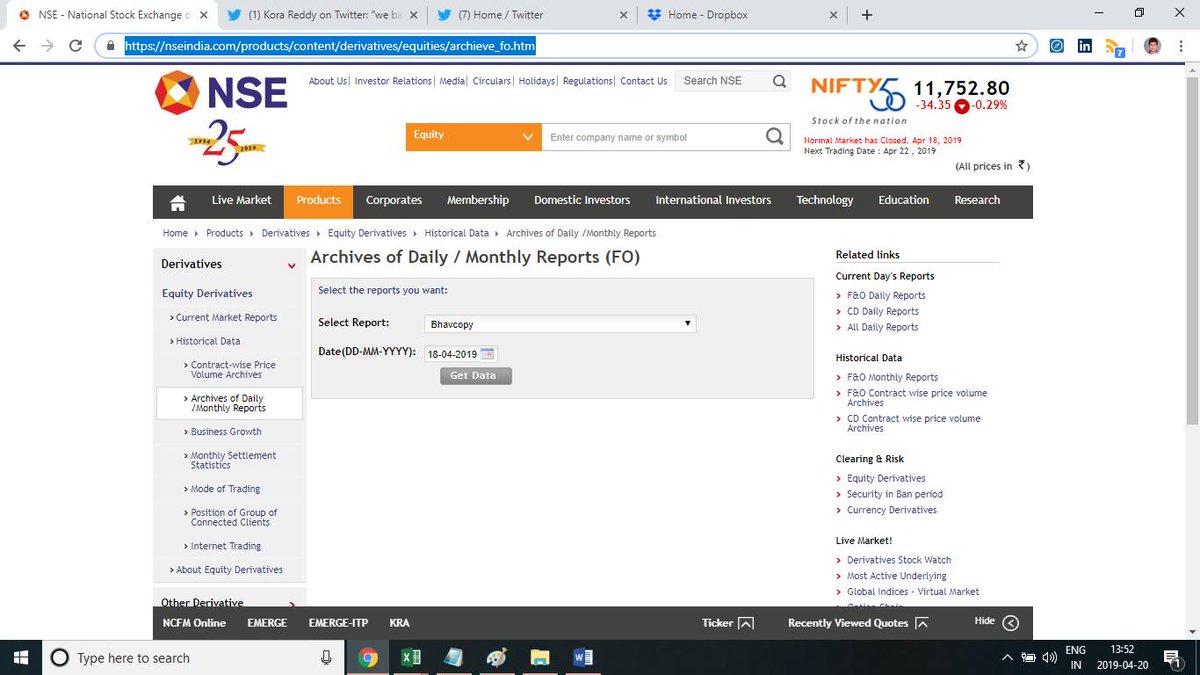Click the taskbar microphone icon
The width and height of the screenshot is (1200, 675).
pyautogui.click(x=326, y=658)
